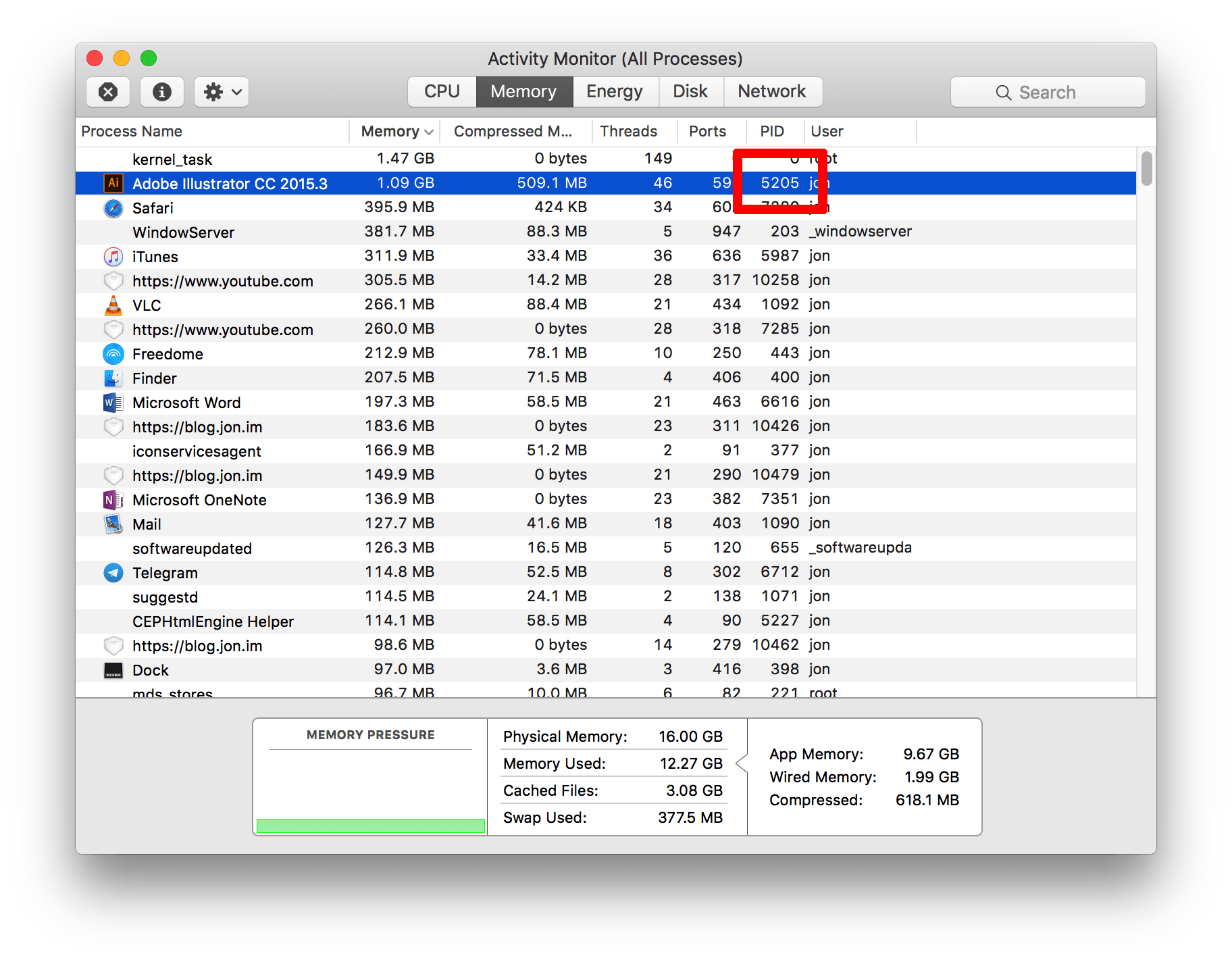Sort processes by the Threads column

click(629, 131)
